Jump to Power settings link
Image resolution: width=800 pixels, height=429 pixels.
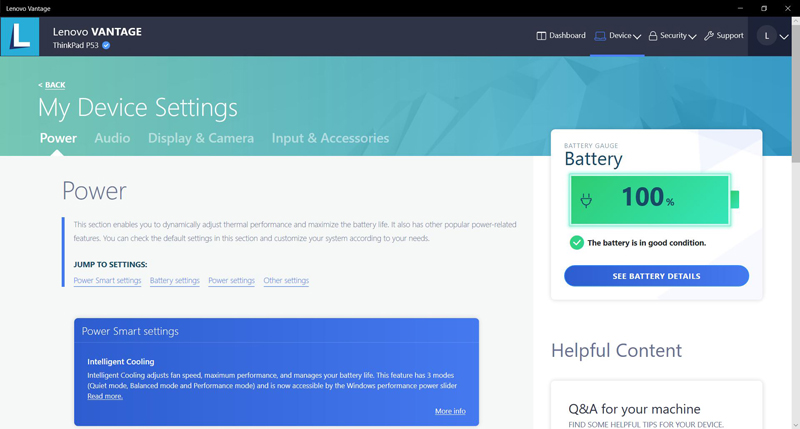click(x=231, y=281)
